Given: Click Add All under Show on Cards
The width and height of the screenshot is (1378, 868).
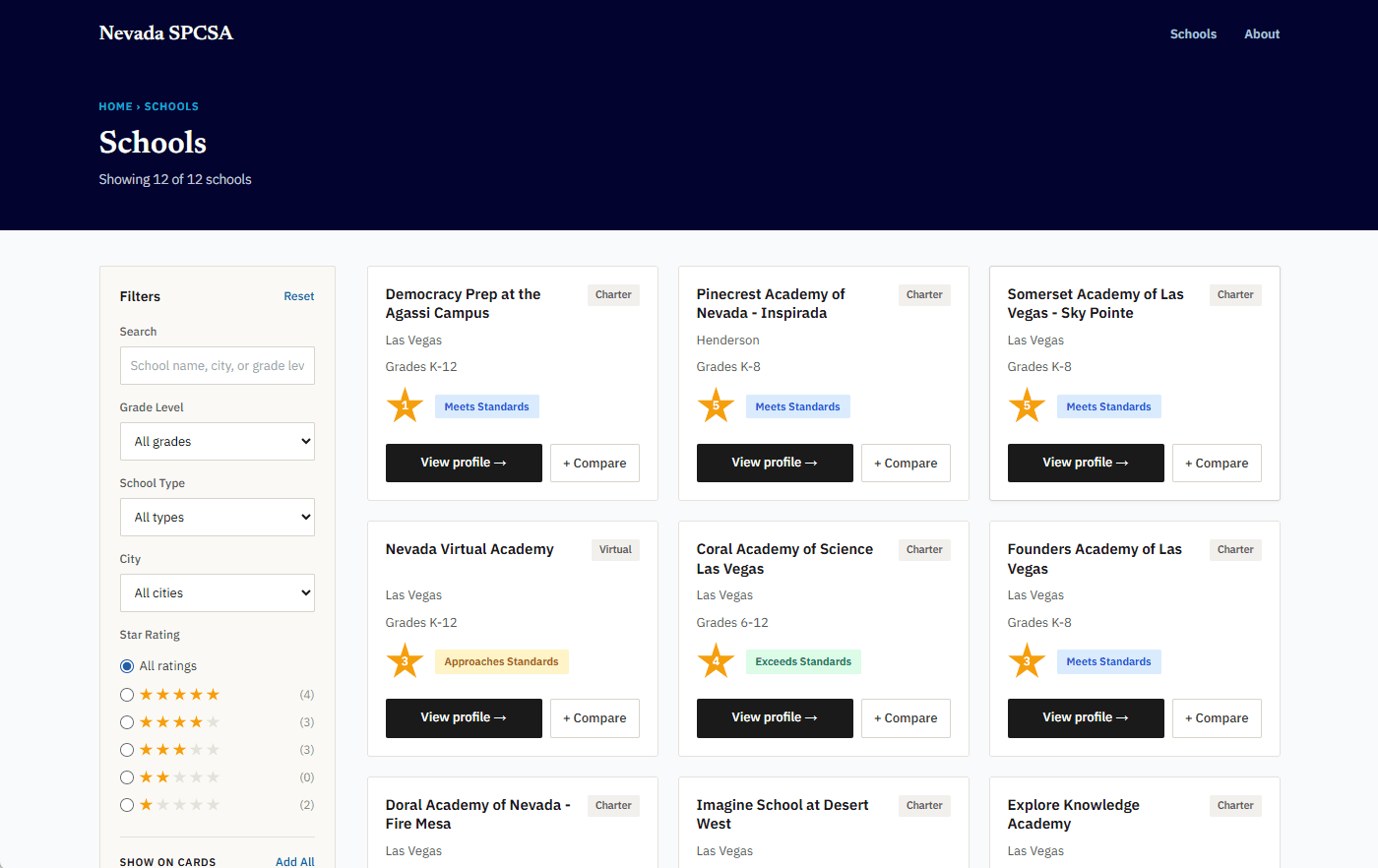Looking at the screenshot, I should (x=295, y=861).
